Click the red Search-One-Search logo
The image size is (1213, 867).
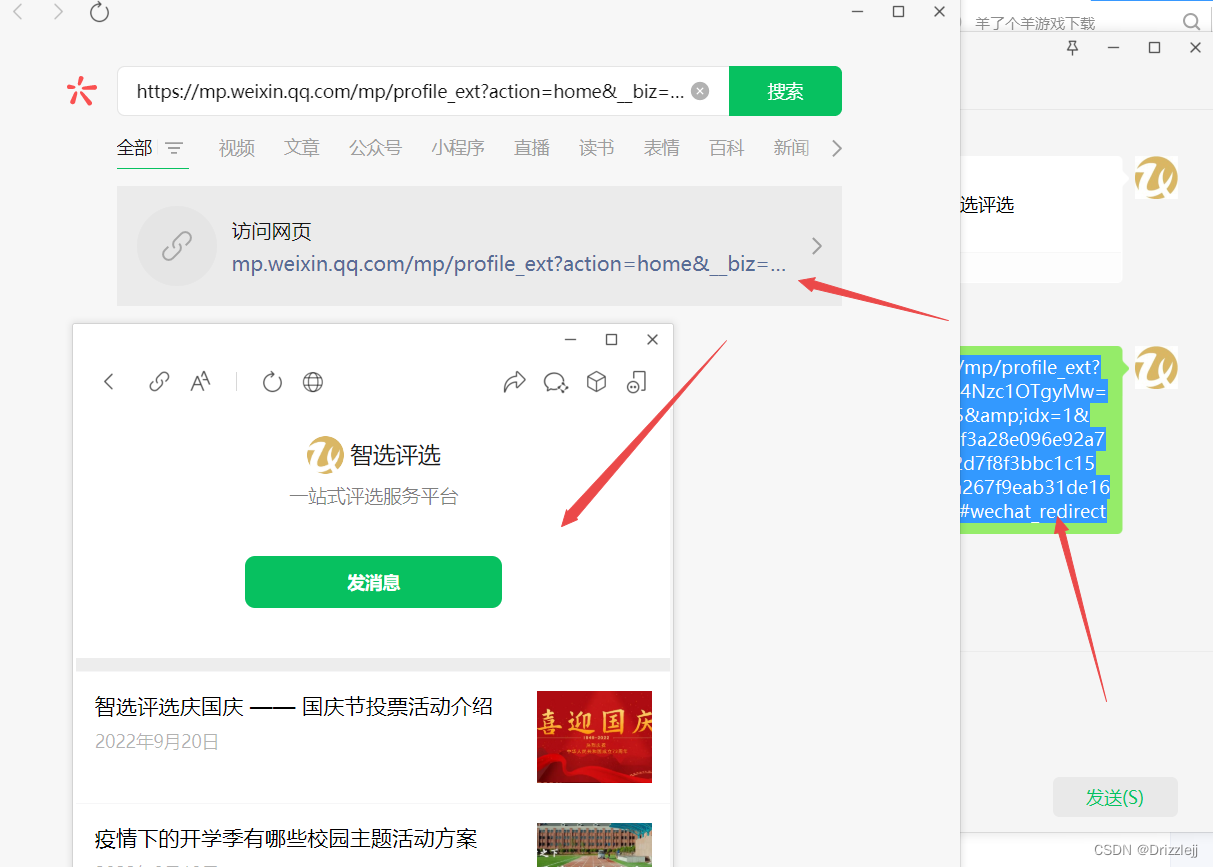click(x=81, y=91)
